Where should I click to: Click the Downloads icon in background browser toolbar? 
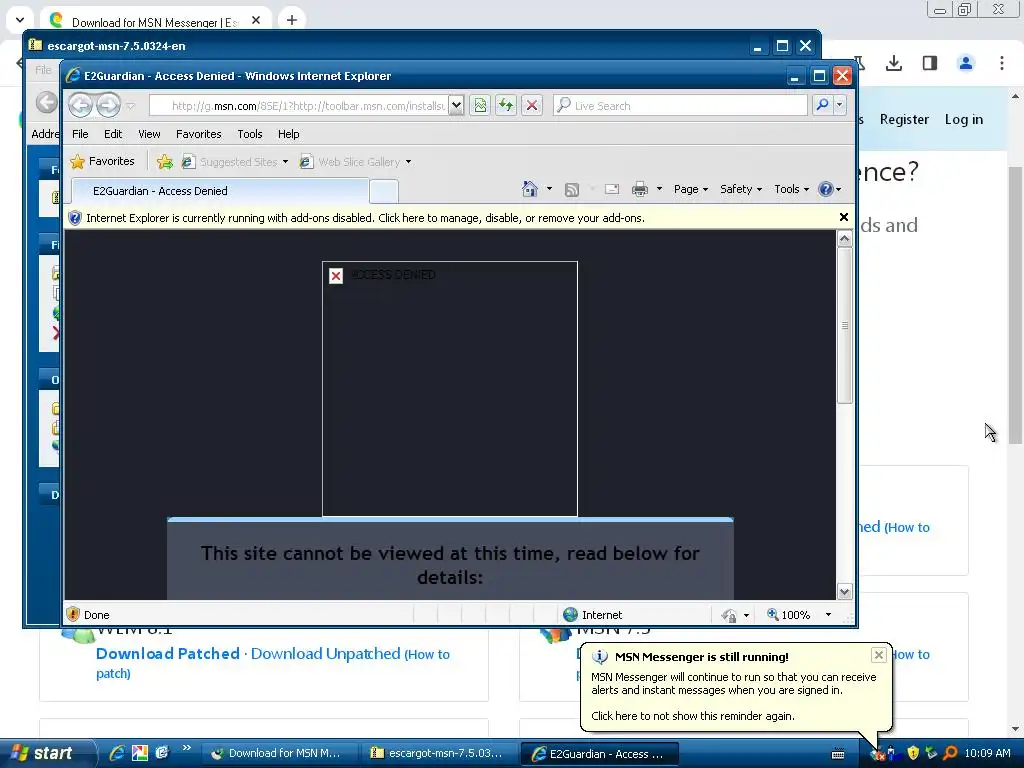894,63
